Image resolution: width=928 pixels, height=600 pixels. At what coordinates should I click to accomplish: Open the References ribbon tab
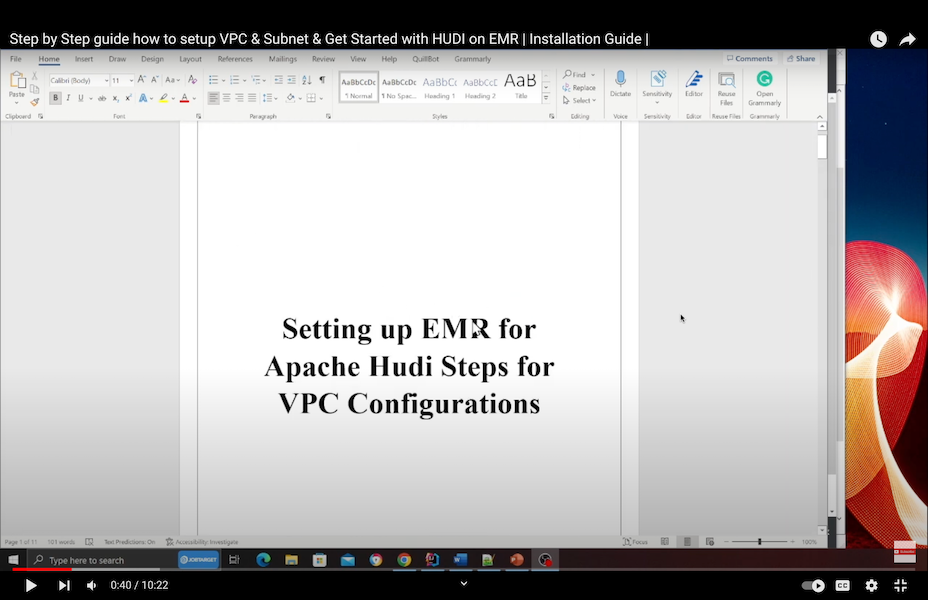(x=235, y=59)
